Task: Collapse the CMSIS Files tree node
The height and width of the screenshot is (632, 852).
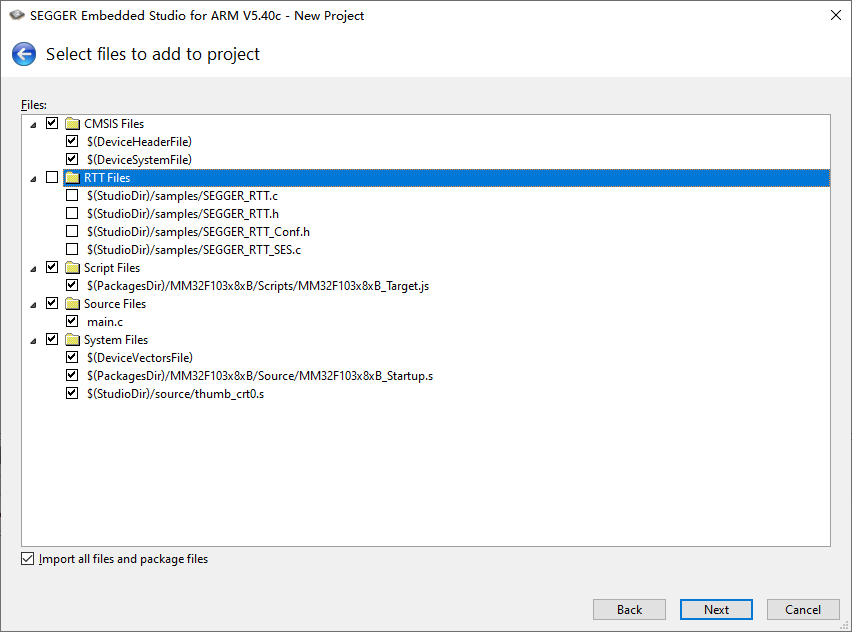Action: pyautogui.click(x=33, y=125)
